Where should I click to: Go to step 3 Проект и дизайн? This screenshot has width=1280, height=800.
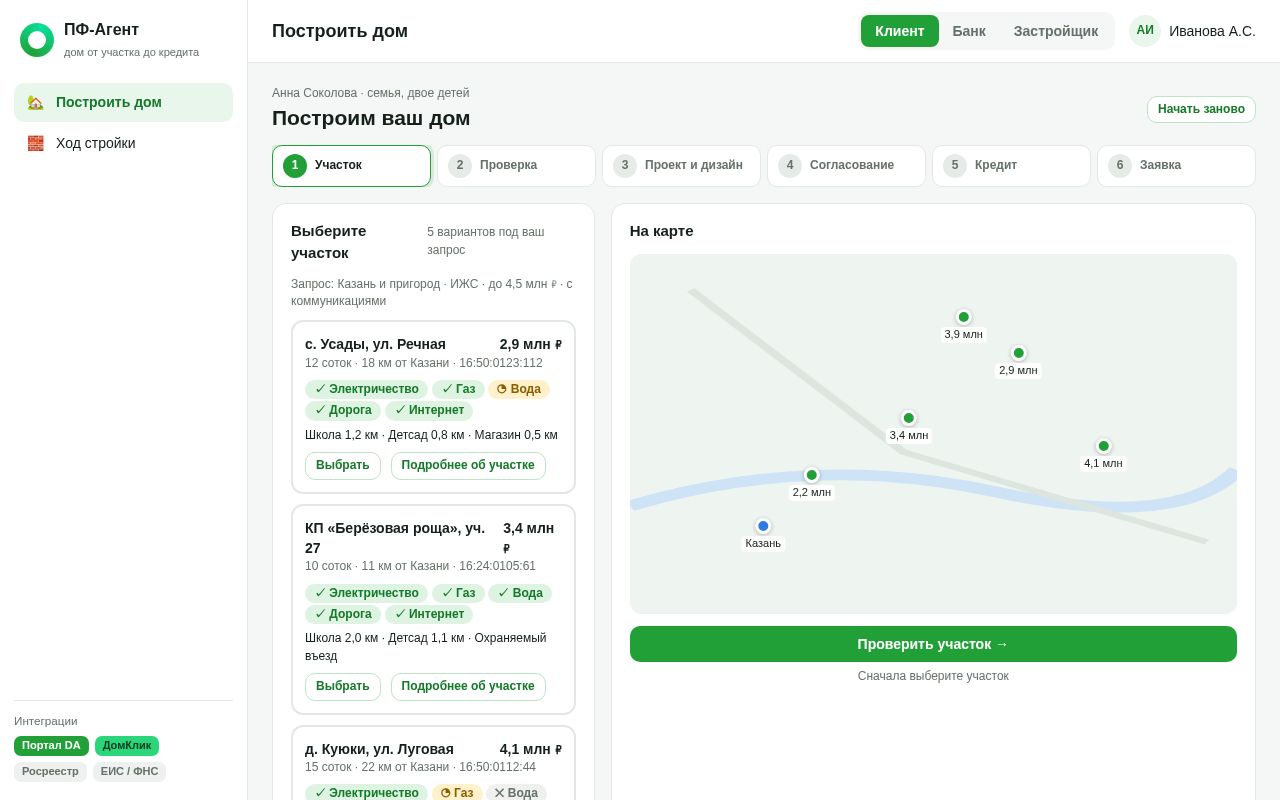pos(681,166)
